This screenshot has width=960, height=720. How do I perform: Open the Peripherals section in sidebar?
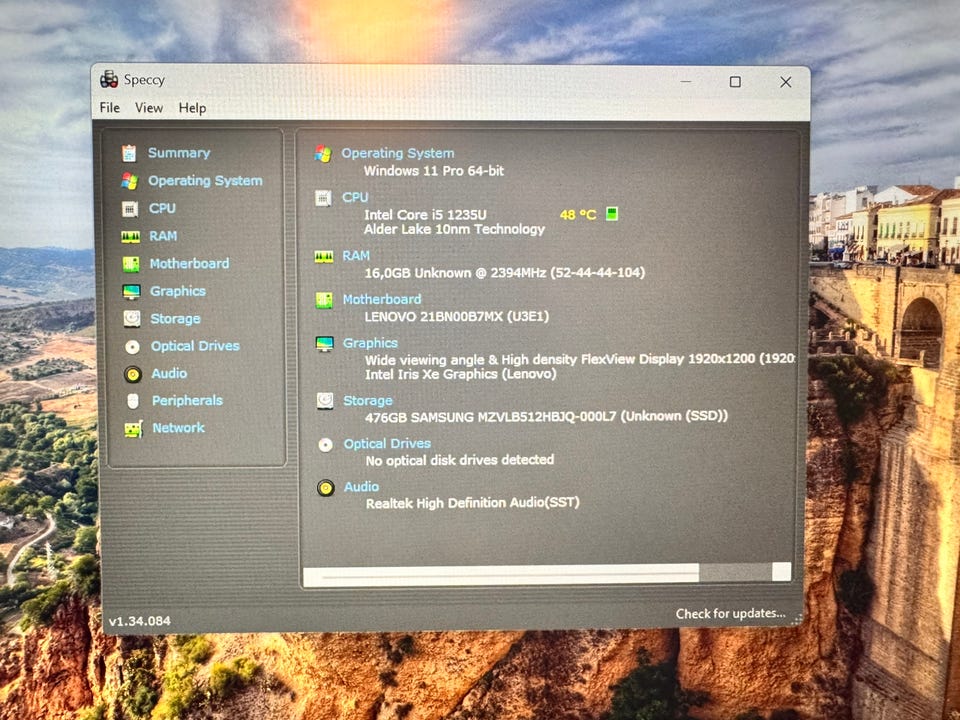click(187, 400)
